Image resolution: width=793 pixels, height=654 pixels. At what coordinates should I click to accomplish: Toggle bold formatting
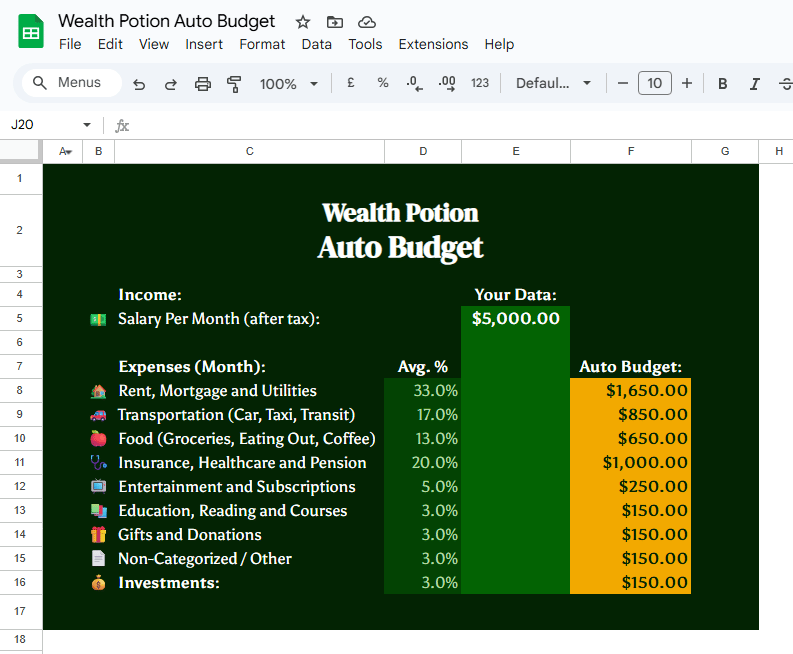tap(722, 84)
